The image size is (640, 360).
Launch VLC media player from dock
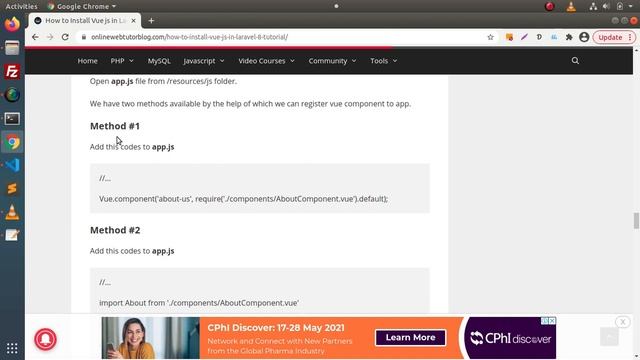[x=12, y=212]
